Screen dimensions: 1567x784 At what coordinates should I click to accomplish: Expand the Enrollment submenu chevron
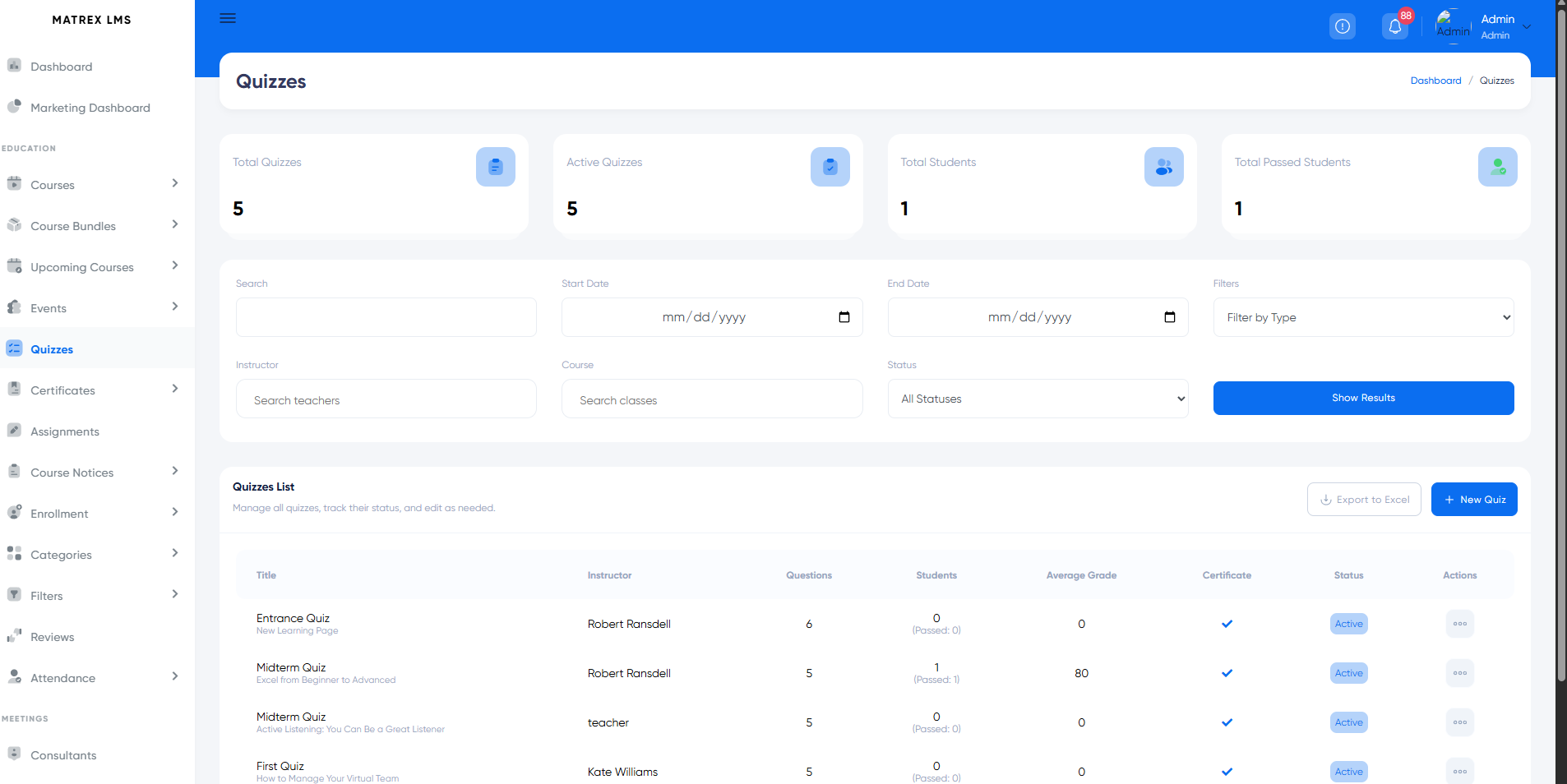pos(174,512)
